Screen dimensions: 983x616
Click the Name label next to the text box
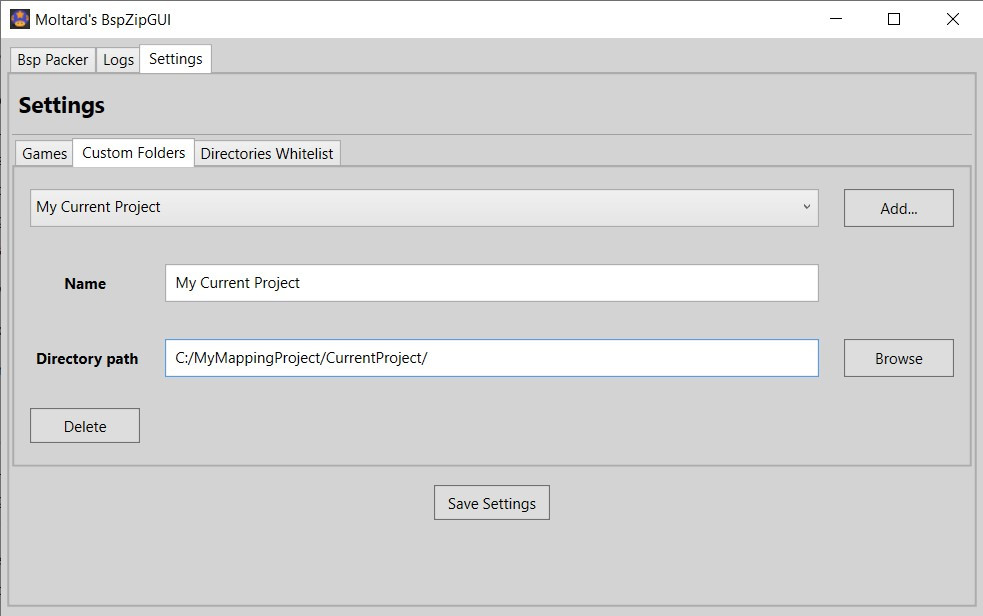click(85, 283)
